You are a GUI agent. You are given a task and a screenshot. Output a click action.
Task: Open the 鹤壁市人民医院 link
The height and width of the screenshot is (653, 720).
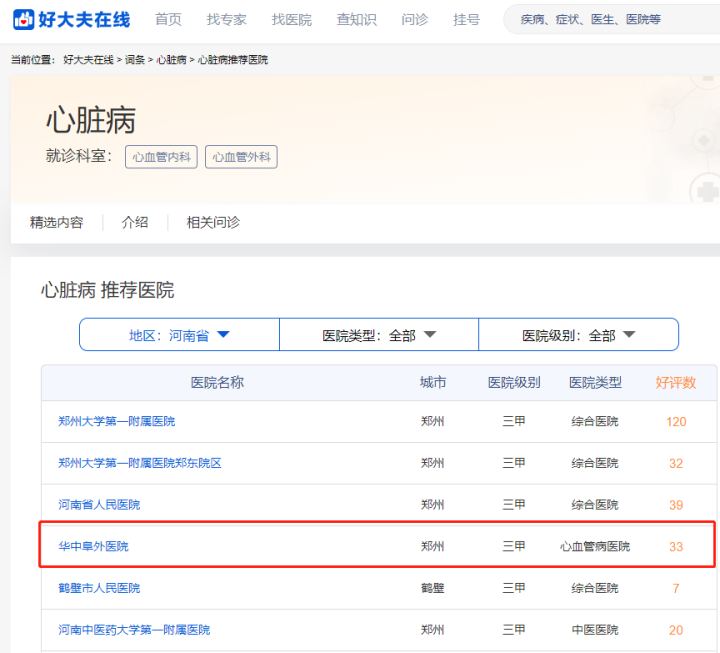[x=99, y=588]
